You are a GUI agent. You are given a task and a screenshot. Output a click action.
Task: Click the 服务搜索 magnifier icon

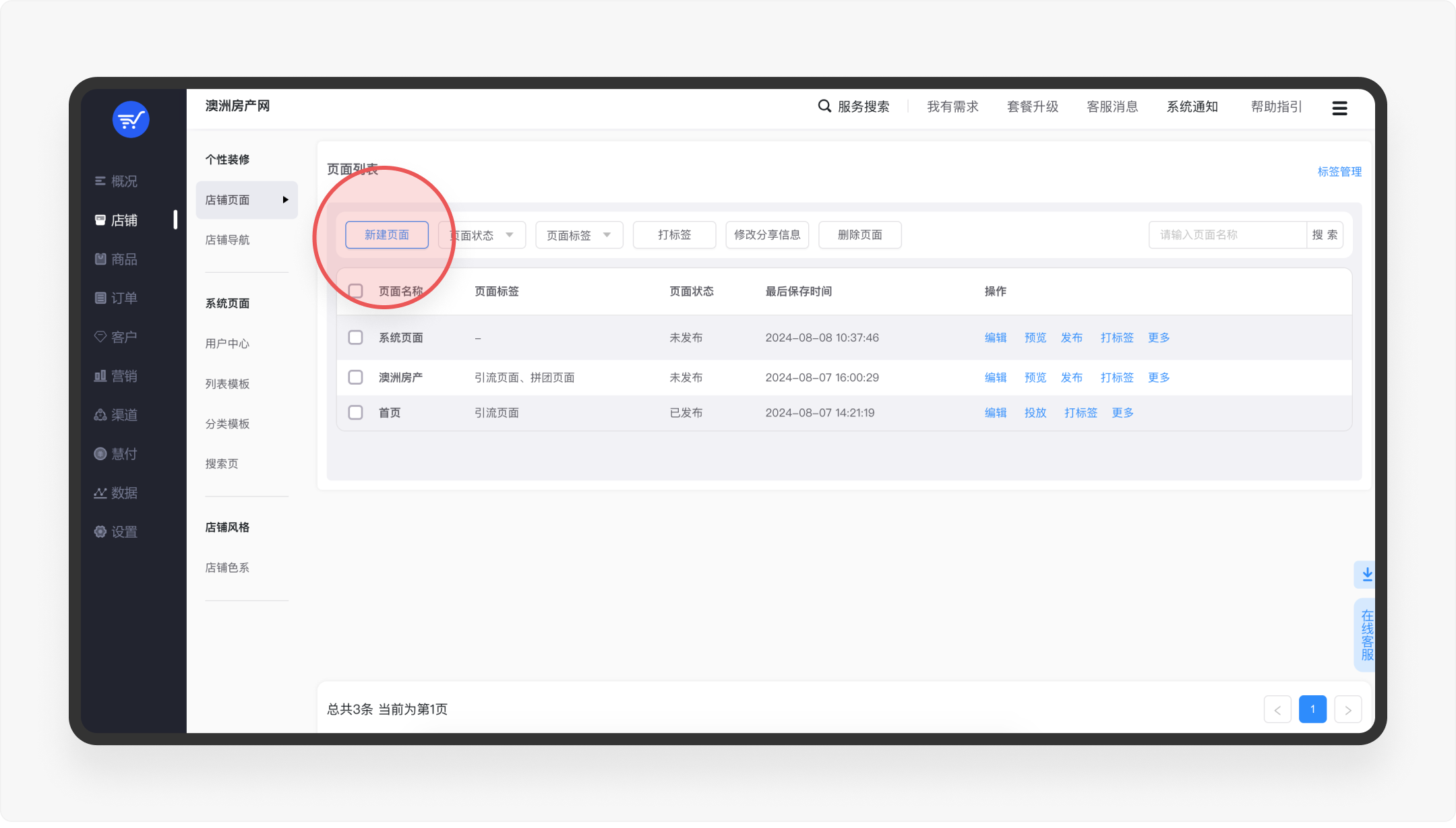pyautogui.click(x=824, y=106)
